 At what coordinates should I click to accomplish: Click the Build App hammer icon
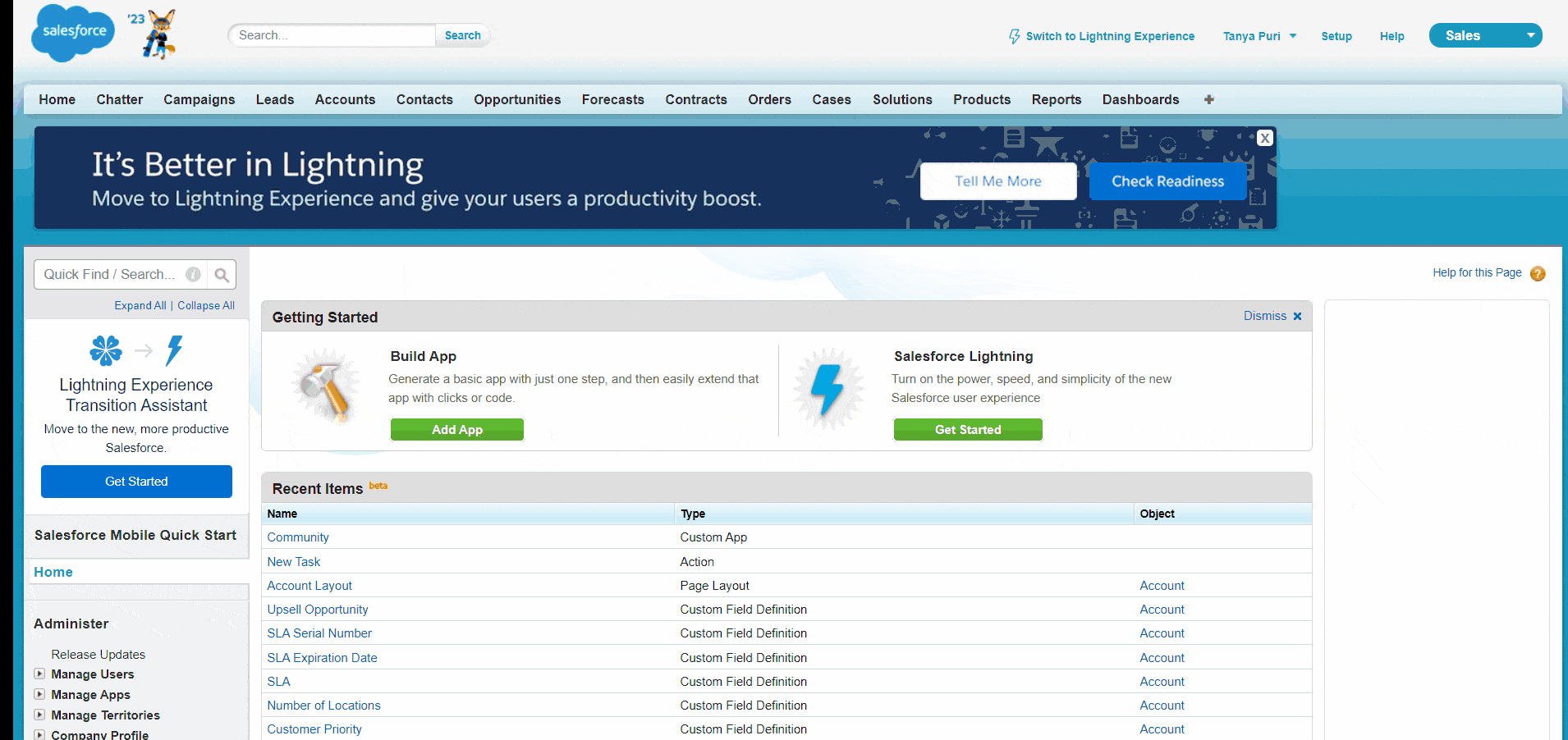[326, 386]
